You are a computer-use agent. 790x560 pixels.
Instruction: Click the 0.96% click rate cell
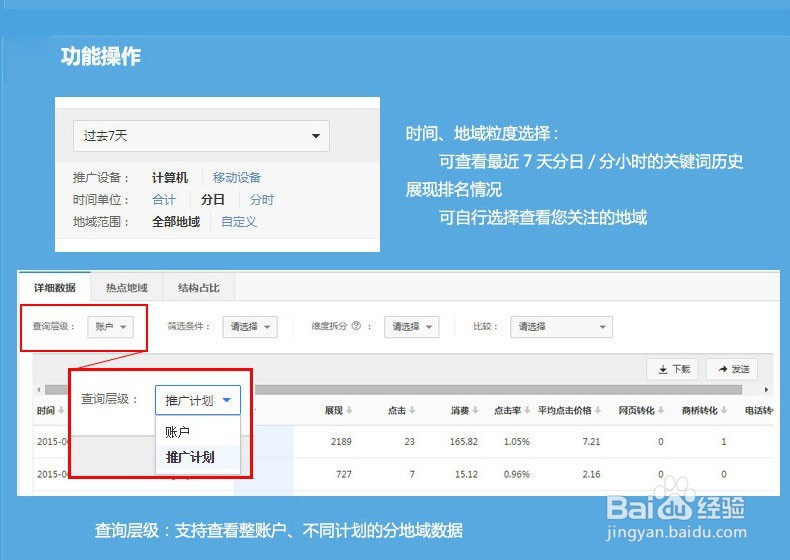516,474
